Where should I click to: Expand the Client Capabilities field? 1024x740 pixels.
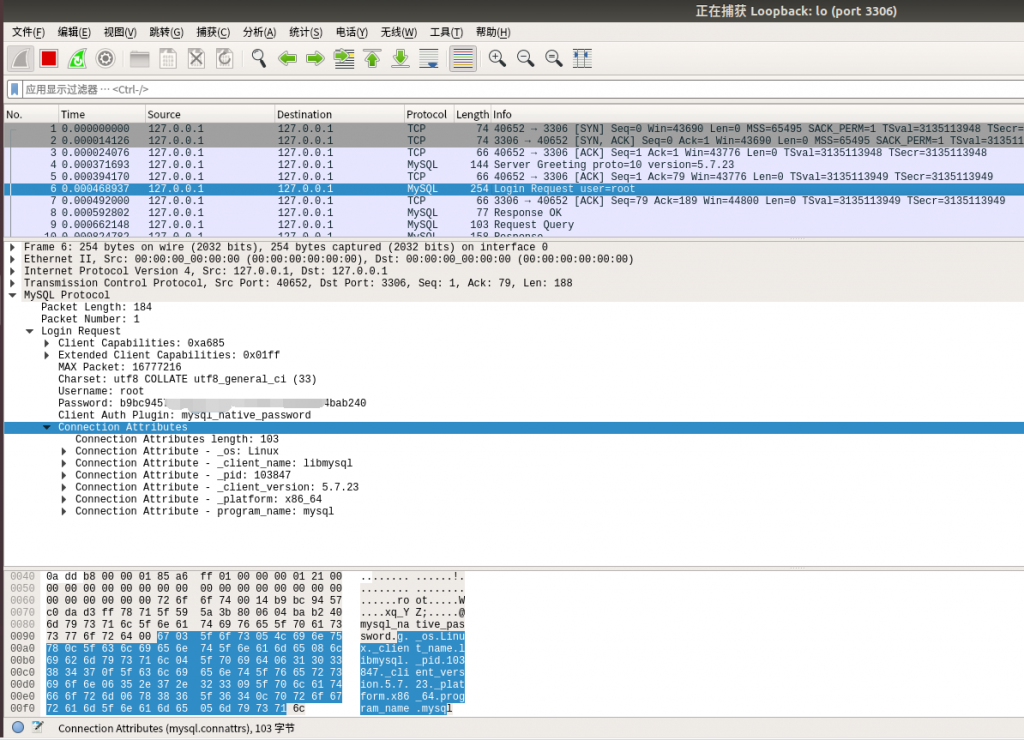point(47,343)
